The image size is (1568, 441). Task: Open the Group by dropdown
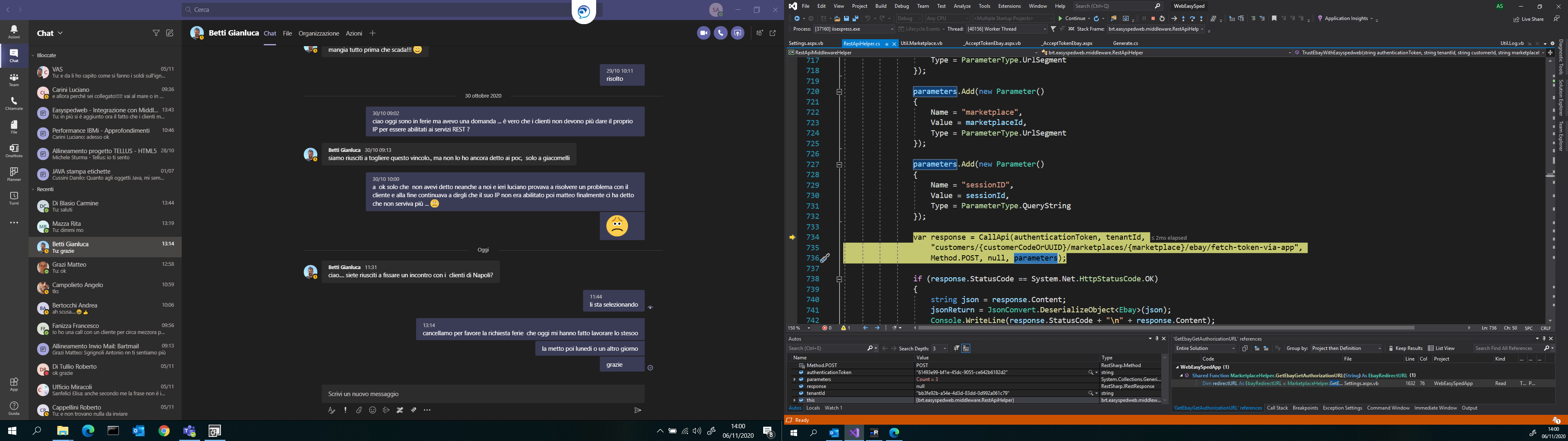click(1346, 348)
